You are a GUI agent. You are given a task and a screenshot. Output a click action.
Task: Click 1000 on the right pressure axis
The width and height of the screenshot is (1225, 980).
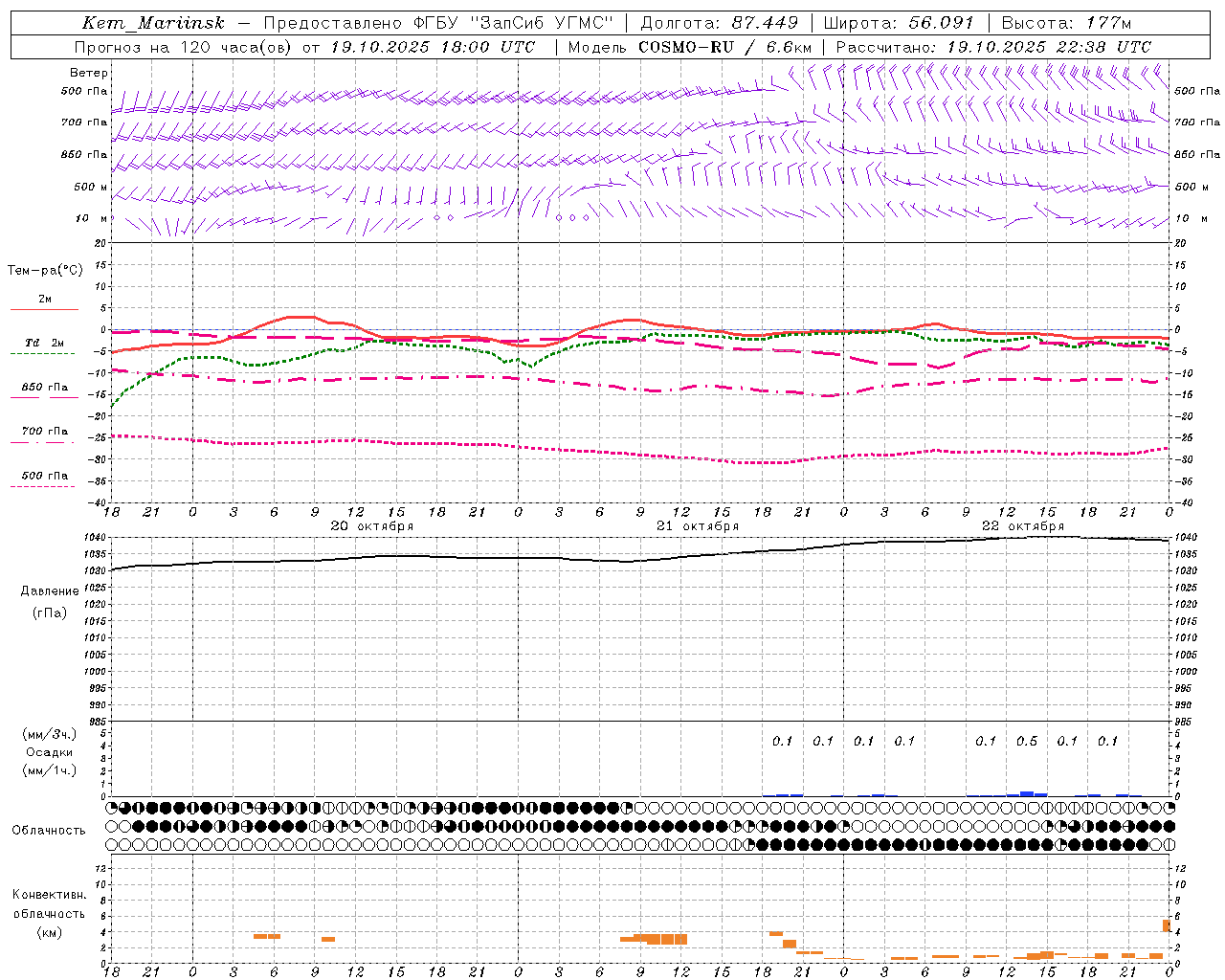click(1187, 672)
